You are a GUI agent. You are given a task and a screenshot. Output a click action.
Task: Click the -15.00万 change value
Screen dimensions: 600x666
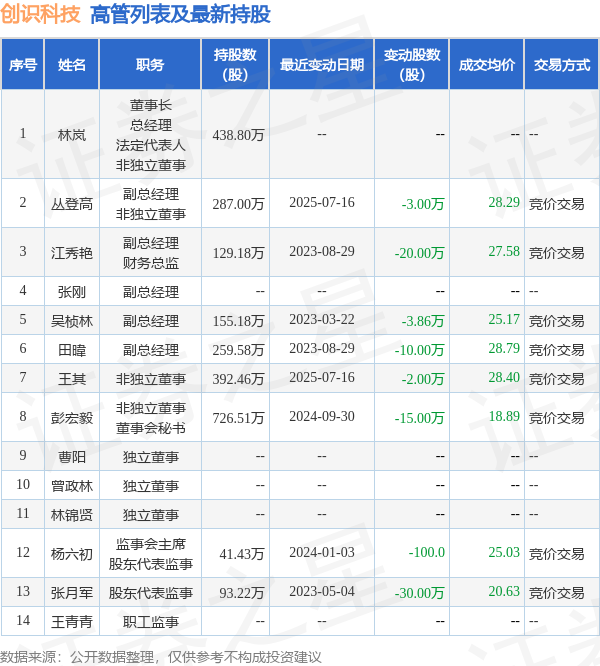420,418
